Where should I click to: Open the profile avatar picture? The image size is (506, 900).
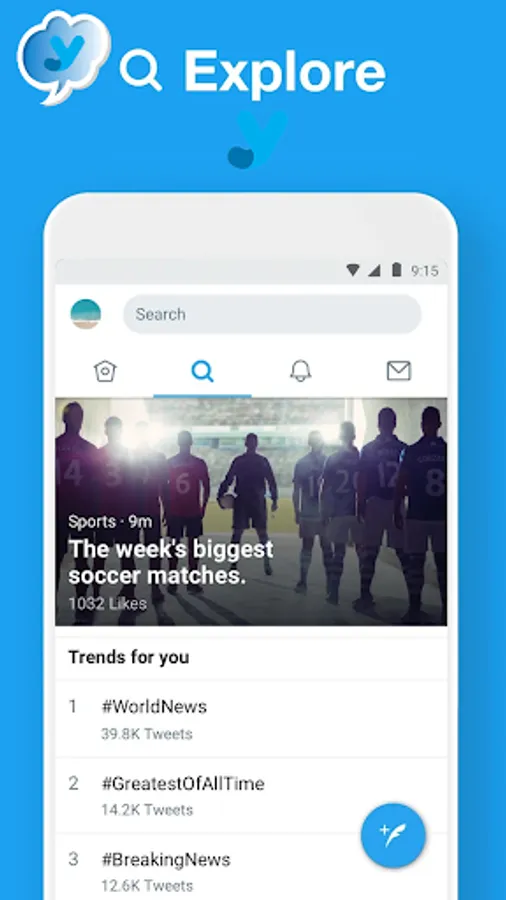85,314
